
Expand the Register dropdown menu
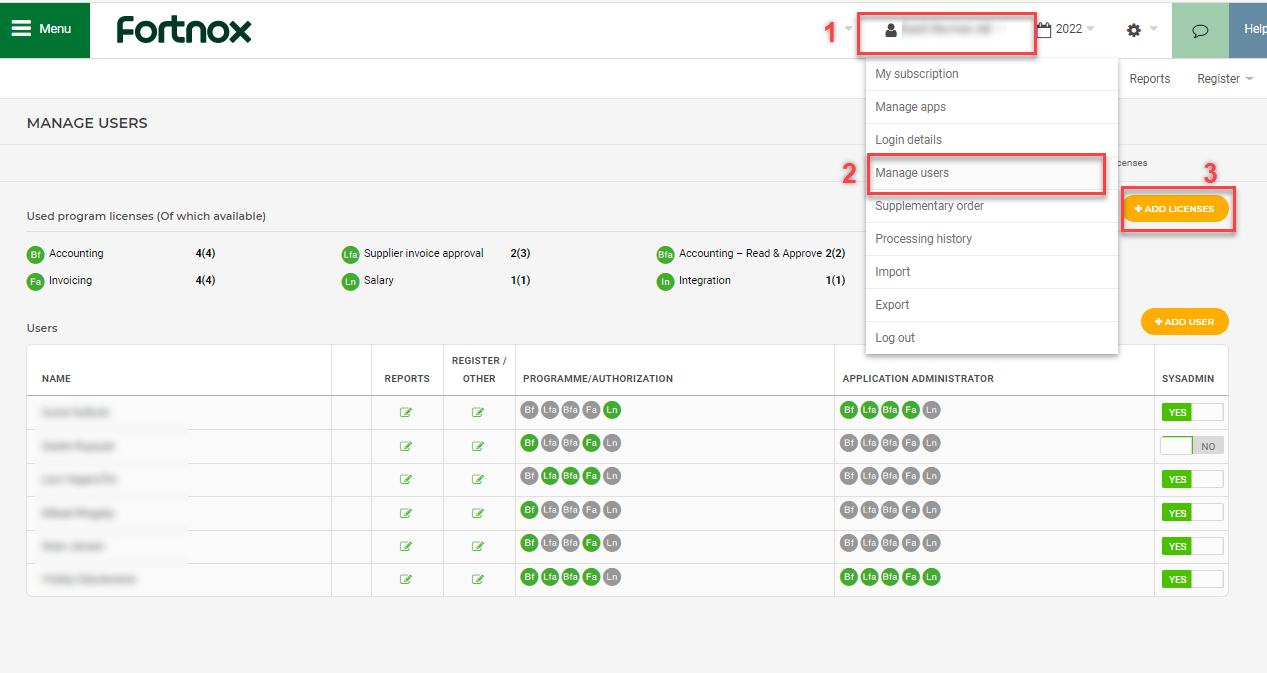click(1224, 79)
